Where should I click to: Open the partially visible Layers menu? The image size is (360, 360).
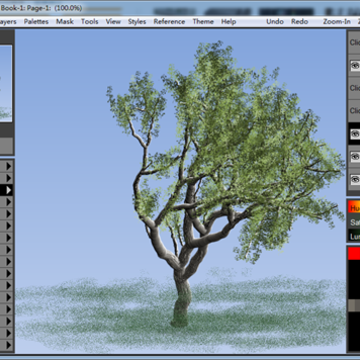[x=8, y=22]
